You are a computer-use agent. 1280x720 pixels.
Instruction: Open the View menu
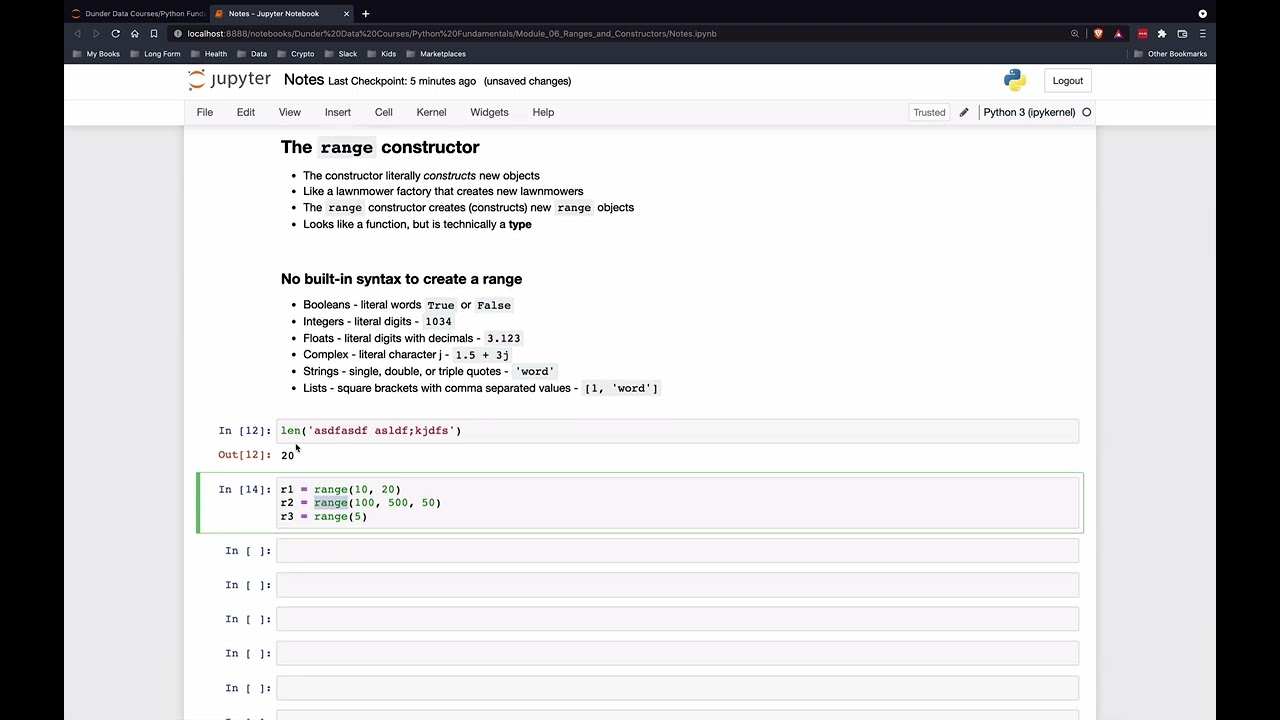coord(290,112)
